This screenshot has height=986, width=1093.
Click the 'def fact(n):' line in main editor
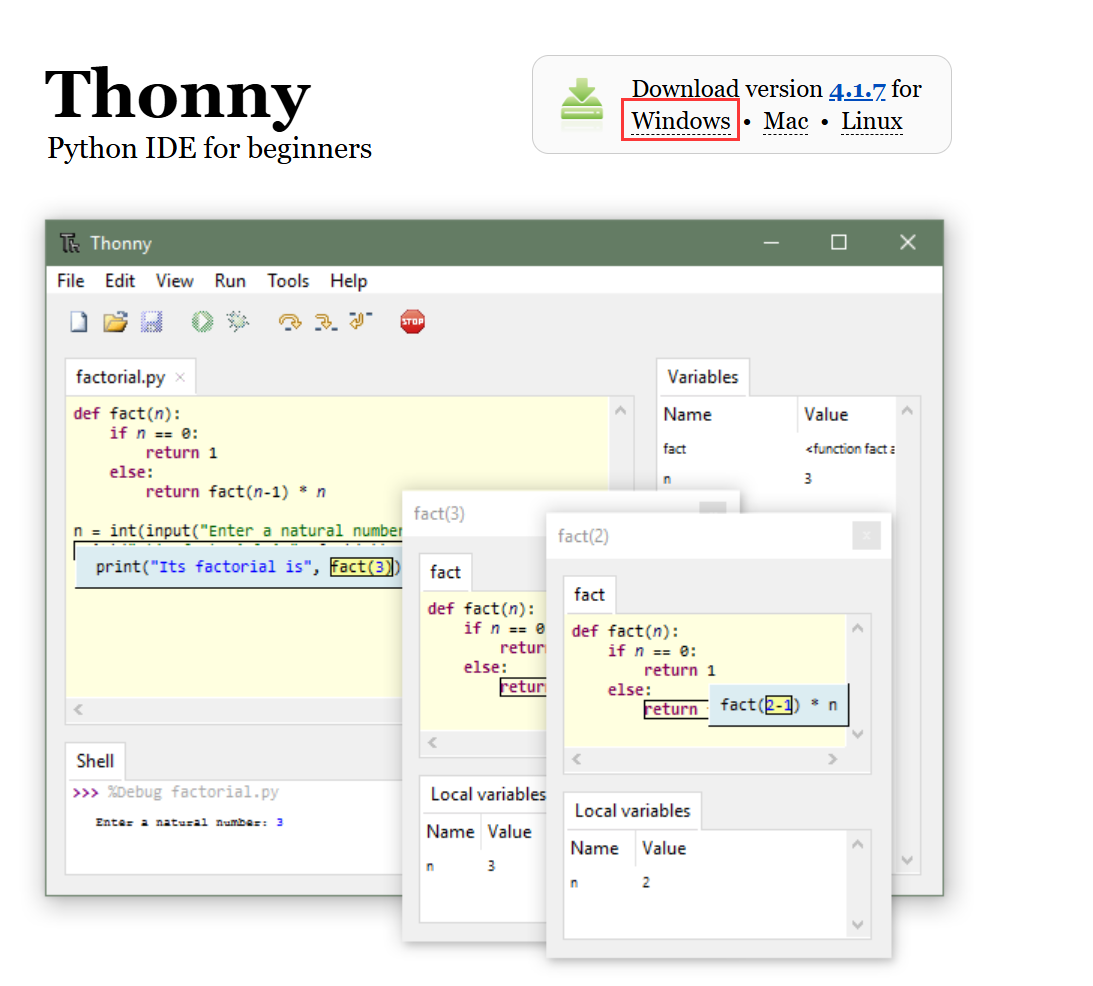click(127, 414)
